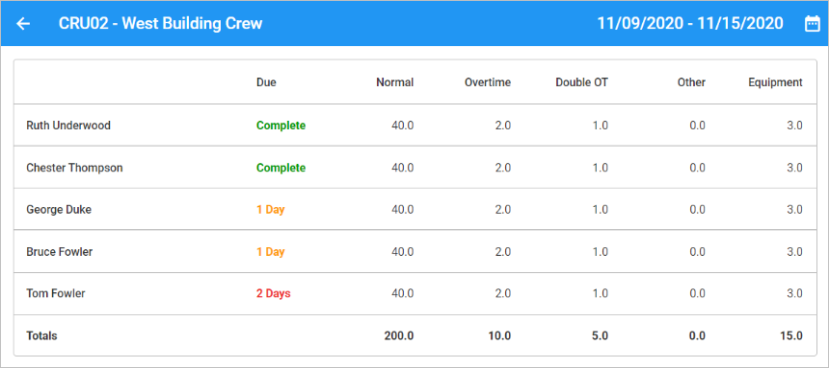Click Ruth Underwood's Complete status
This screenshot has height=368, width=829.
pos(281,126)
